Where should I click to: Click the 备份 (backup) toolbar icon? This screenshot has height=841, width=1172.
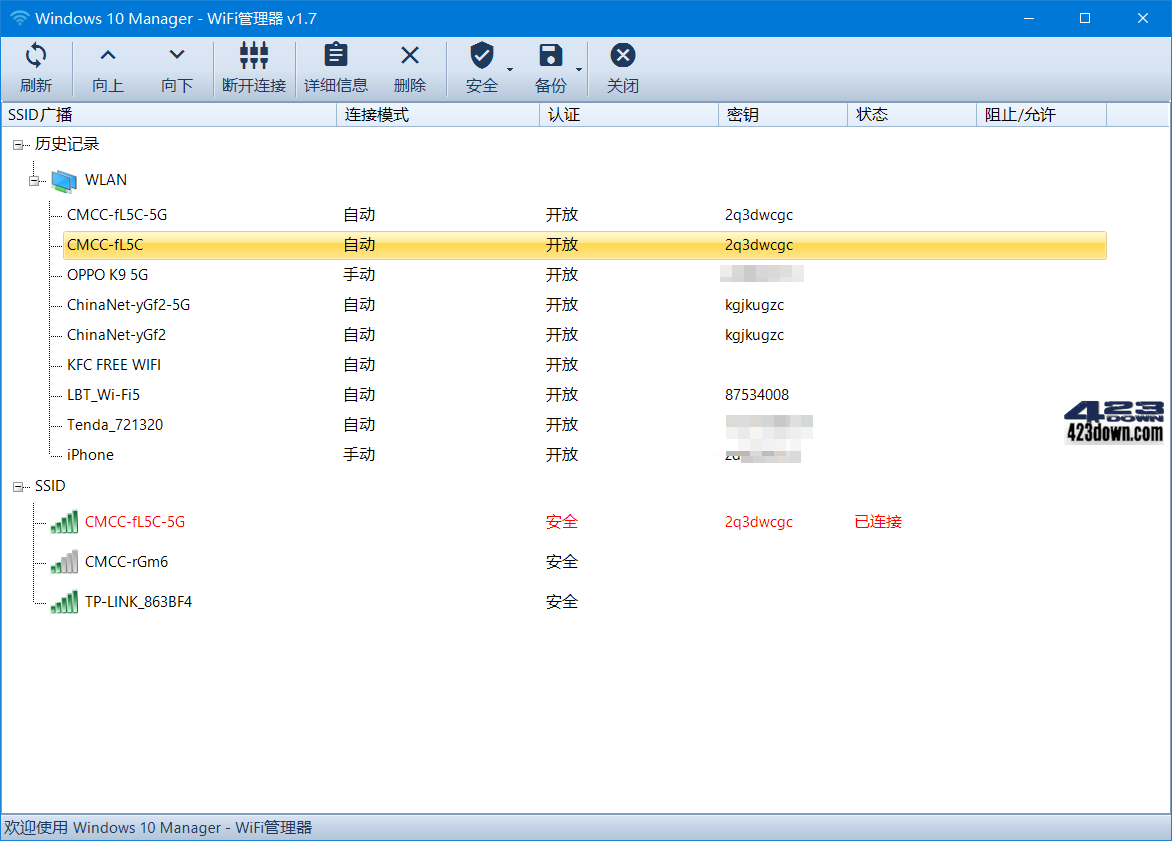tap(550, 56)
